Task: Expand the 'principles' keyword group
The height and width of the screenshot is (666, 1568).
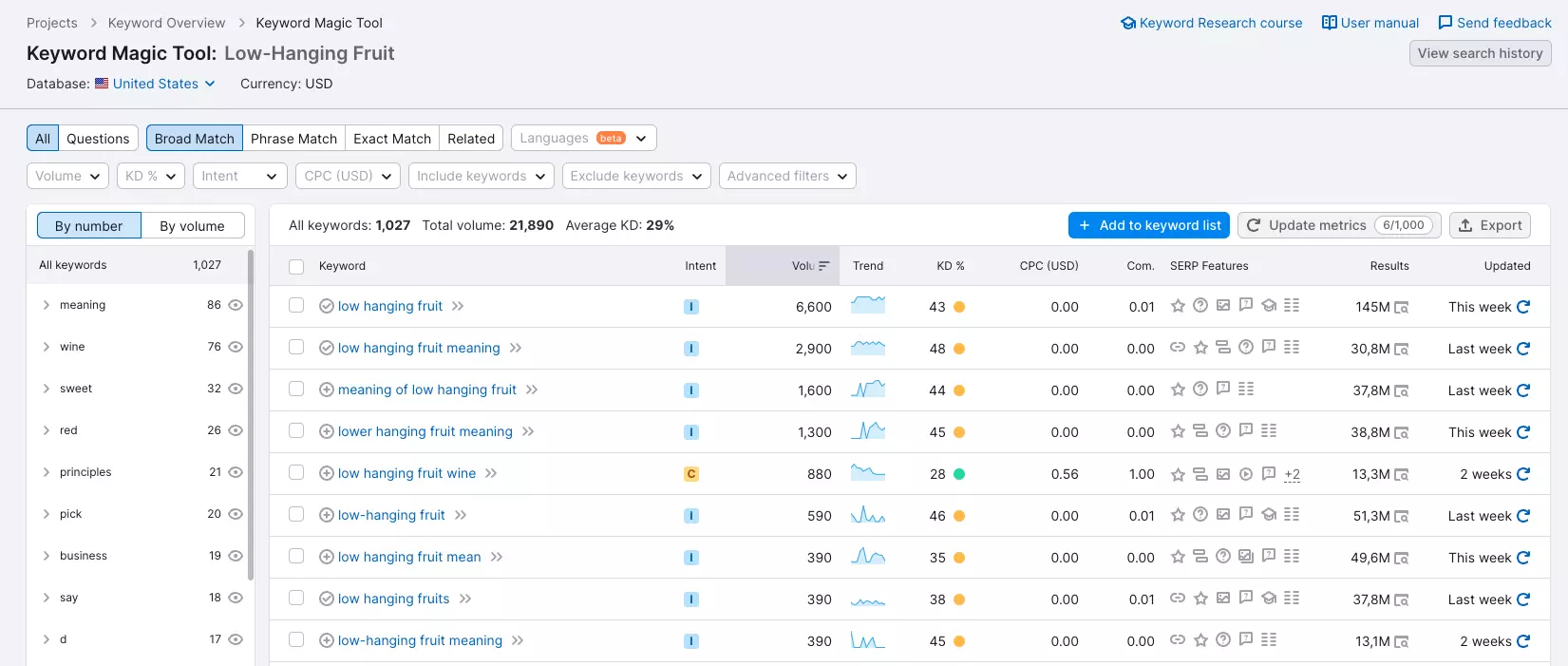Action: pos(47,472)
